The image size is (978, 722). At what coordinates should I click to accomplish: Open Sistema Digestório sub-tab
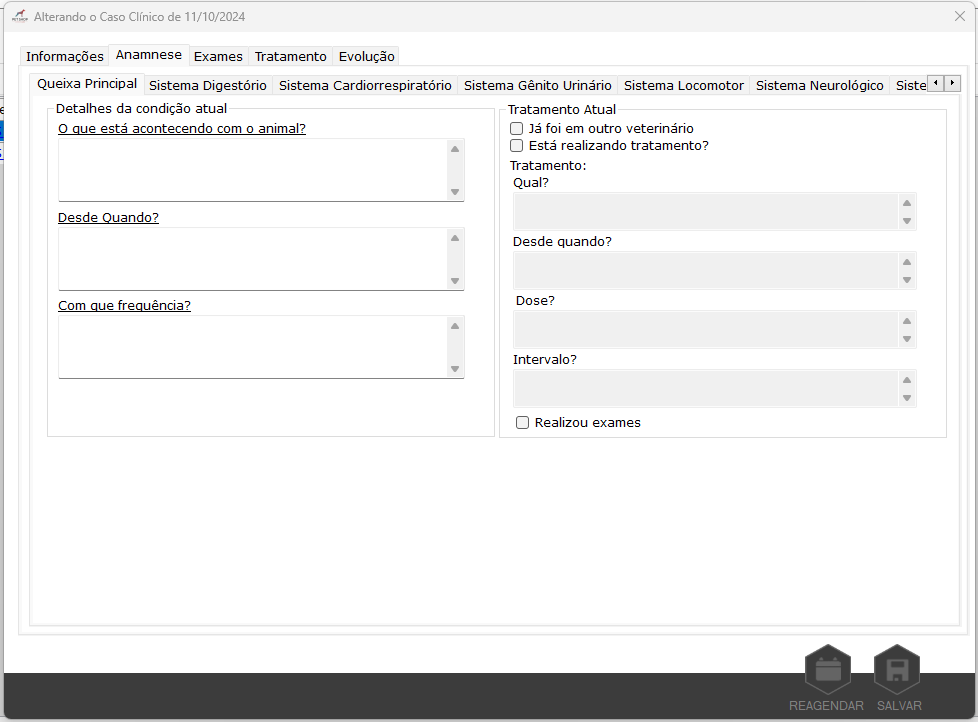tap(208, 85)
